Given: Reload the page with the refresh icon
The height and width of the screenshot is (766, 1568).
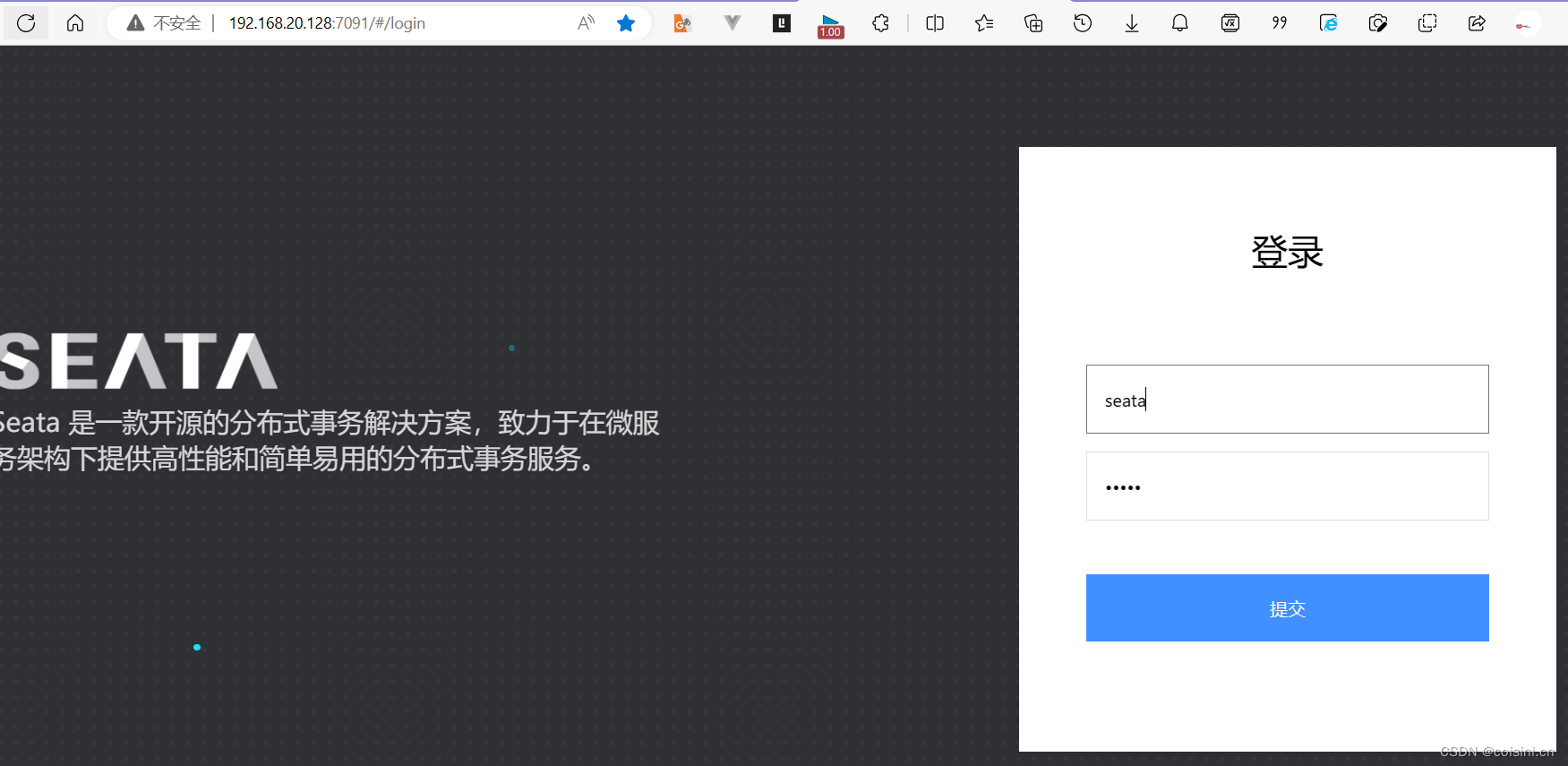Looking at the screenshot, I should point(26,23).
